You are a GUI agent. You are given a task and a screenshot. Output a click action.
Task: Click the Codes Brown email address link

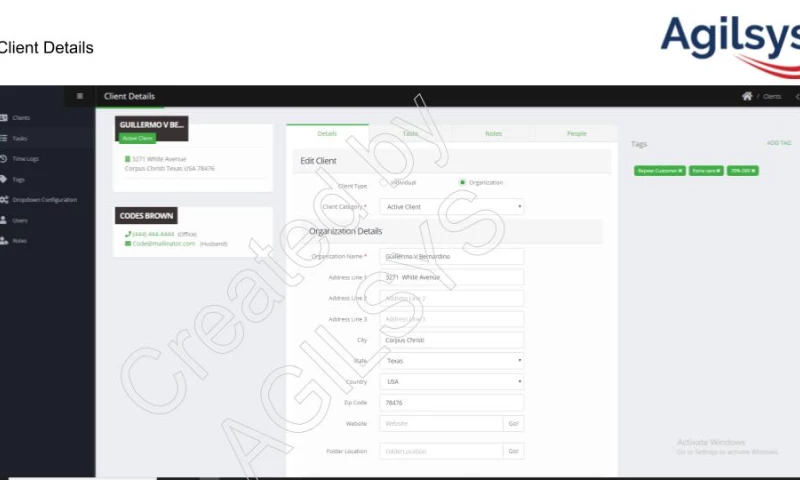pyautogui.click(x=164, y=244)
